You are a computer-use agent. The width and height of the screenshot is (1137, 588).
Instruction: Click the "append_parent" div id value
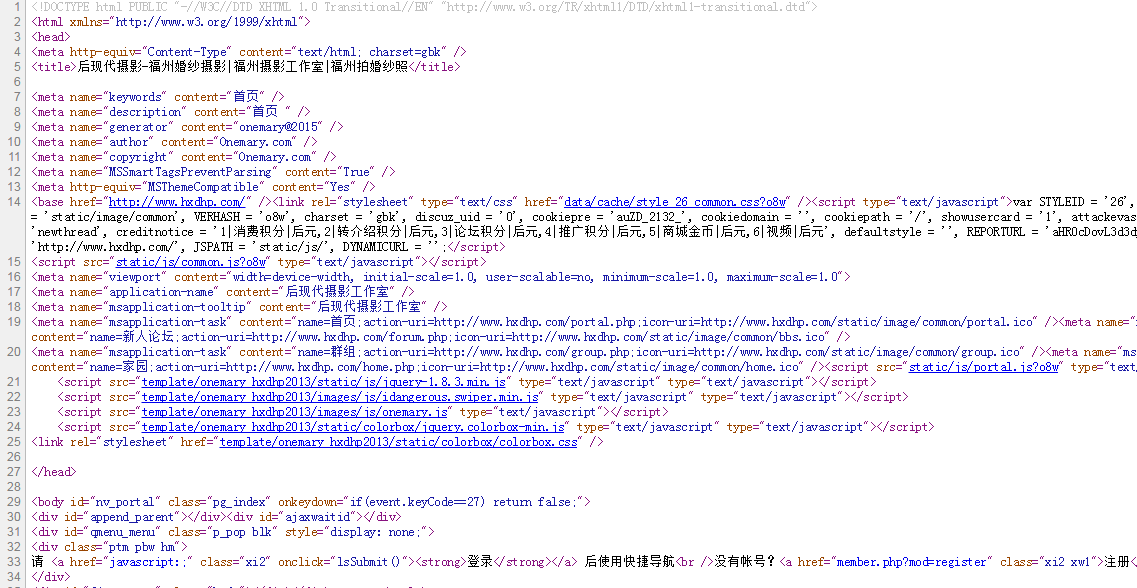click(x=131, y=517)
